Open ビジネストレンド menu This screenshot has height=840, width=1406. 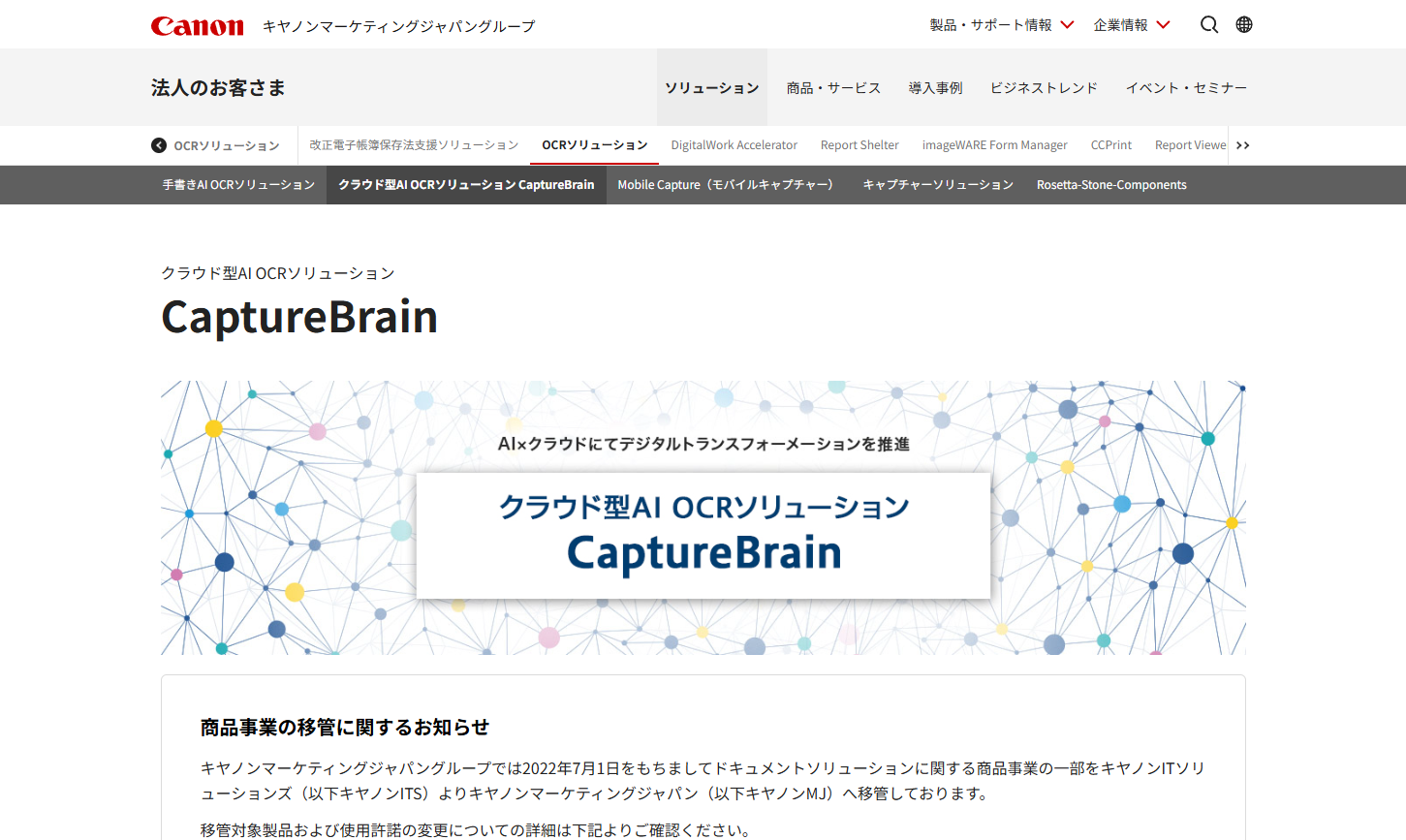coord(1044,87)
